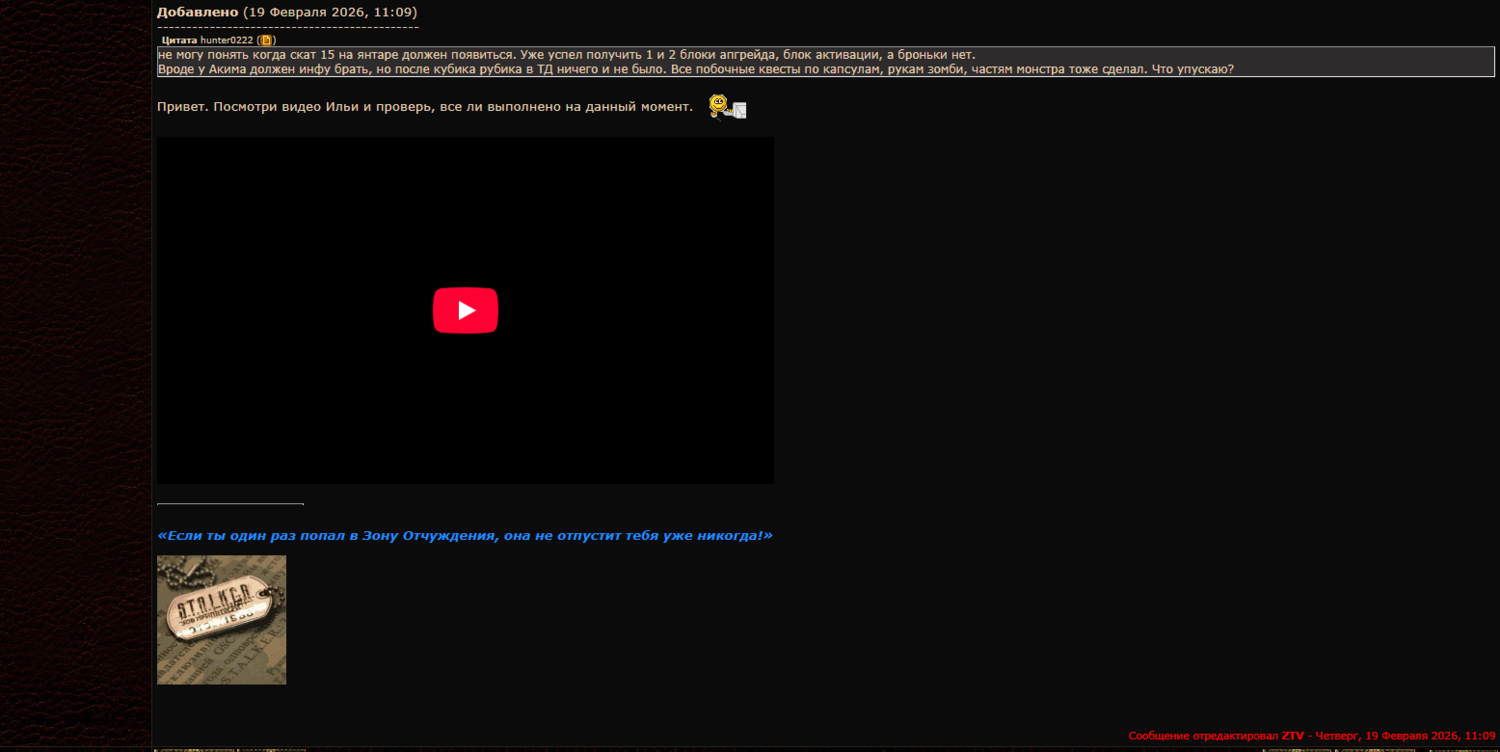Click the date next to "Добавлено"
This screenshot has width=1500, height=752.
[x=330, y=12]
